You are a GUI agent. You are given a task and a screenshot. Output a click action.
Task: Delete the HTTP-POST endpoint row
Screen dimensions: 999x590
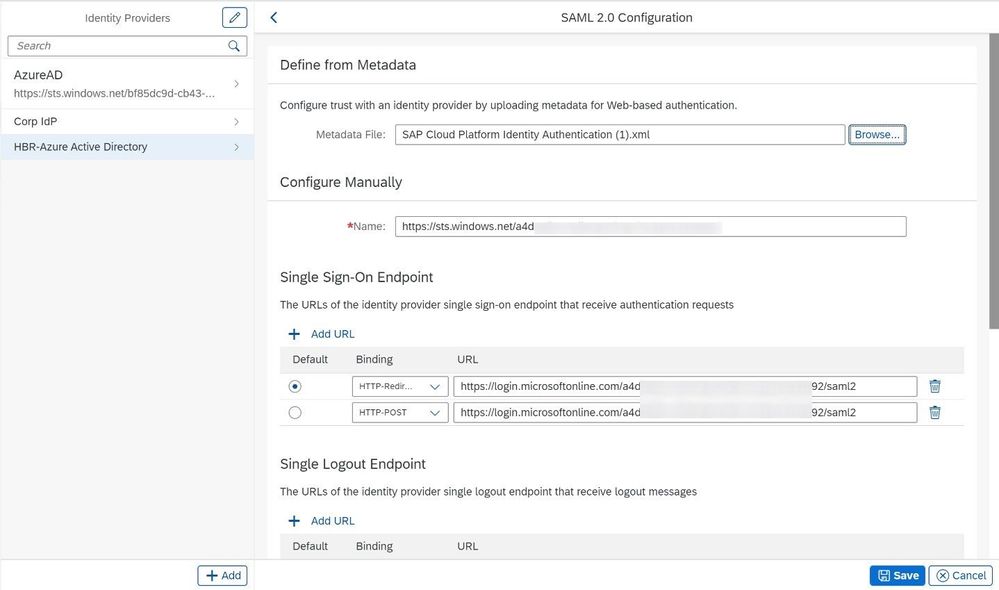(935, 412)
